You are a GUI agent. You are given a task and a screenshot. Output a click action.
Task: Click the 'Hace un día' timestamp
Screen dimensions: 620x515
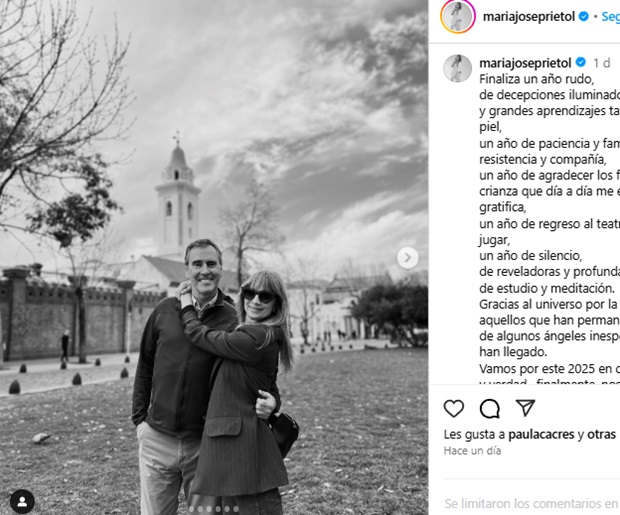pos(472,451)
